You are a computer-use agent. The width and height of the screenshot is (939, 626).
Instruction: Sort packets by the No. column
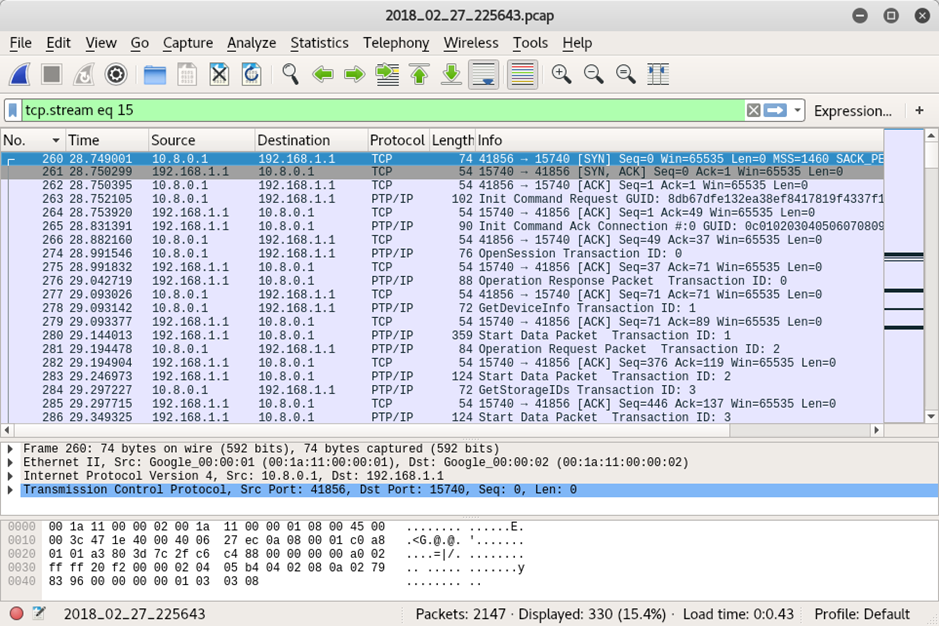32,140
